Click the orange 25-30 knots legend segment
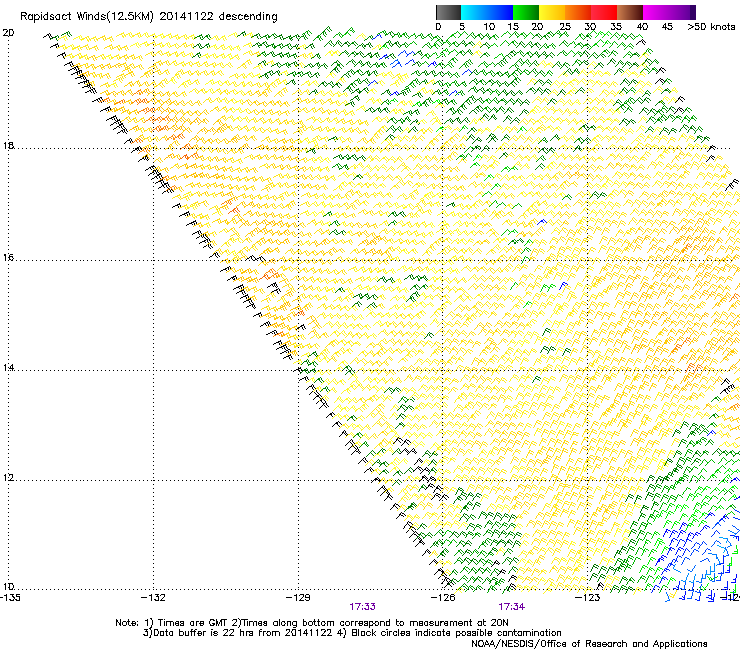The height and width of the screenshot is (650, 740). tap(578, 12)
